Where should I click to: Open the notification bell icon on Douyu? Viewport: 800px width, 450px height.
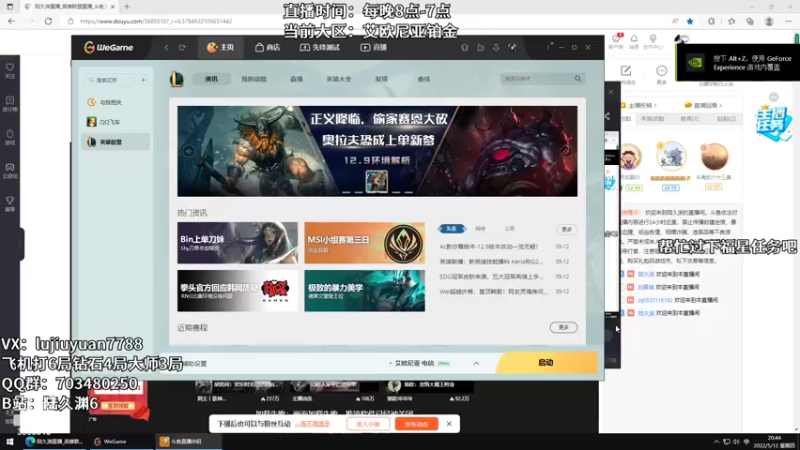tap(634, 41)
